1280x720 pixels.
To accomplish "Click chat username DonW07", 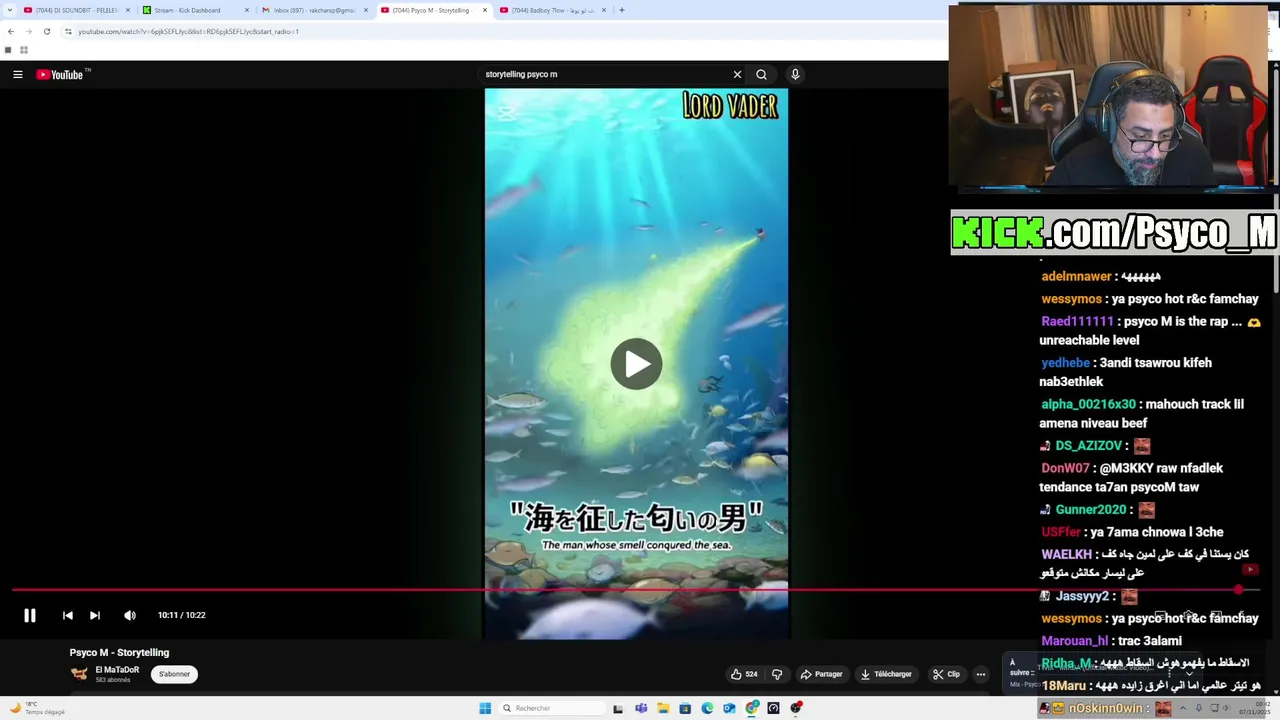I will 1065,468.
